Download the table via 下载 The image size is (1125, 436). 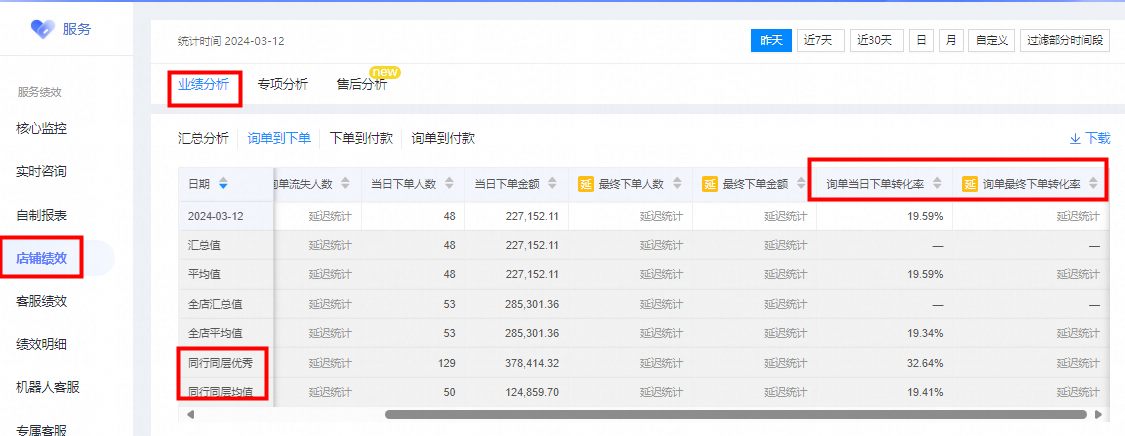[x=1090, y=138]
